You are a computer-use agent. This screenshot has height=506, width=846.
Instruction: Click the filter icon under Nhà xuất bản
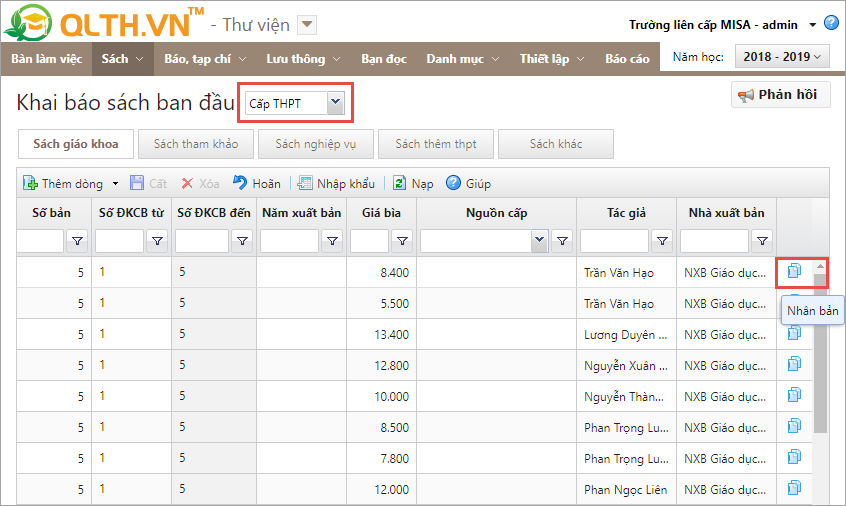click(x=762, y=241)
